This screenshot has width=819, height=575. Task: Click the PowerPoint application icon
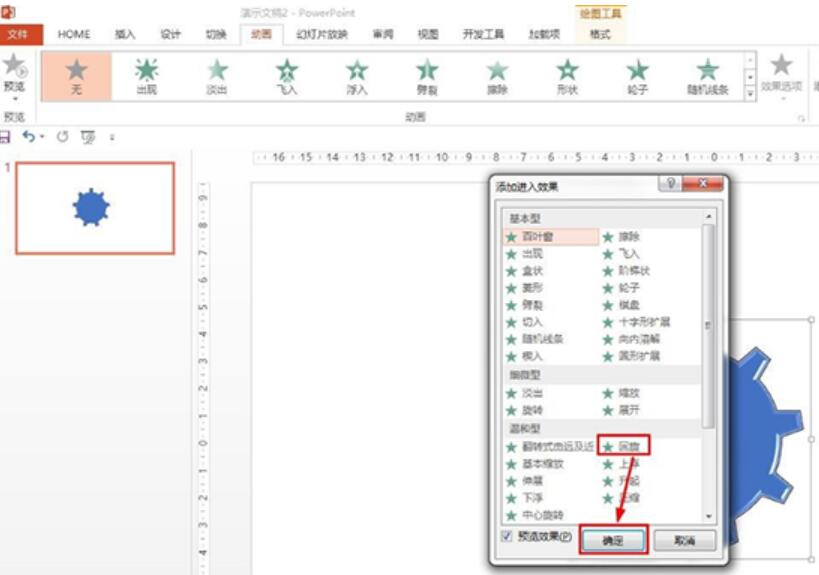coord(8,11)
